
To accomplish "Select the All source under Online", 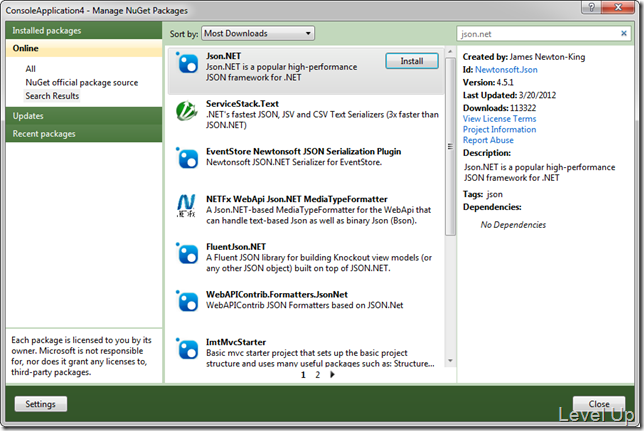I will tap(30, 69).
